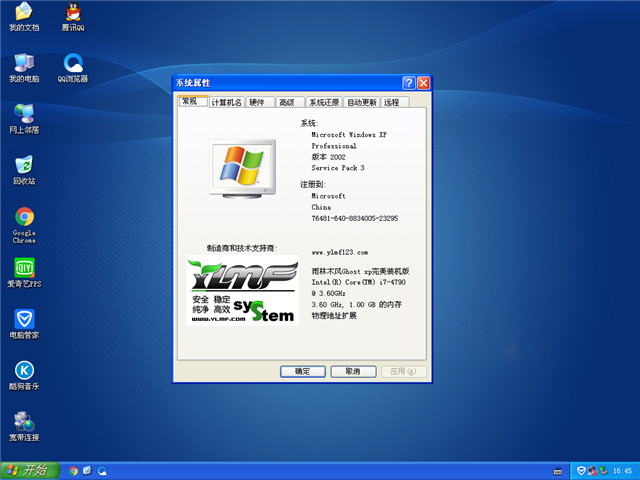The height and width of the screenshot is (480, 640).
Task: Open the 酷狗音乐 desktop icon
Action: pos(24,376)
